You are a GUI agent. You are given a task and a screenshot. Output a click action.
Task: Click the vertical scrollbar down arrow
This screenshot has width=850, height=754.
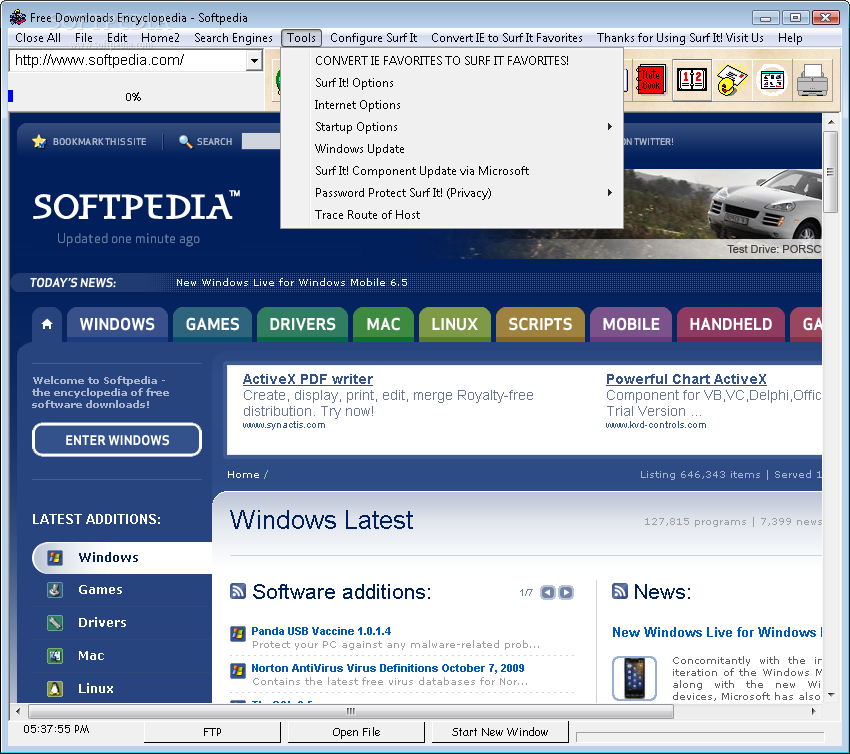pos(830,695)
